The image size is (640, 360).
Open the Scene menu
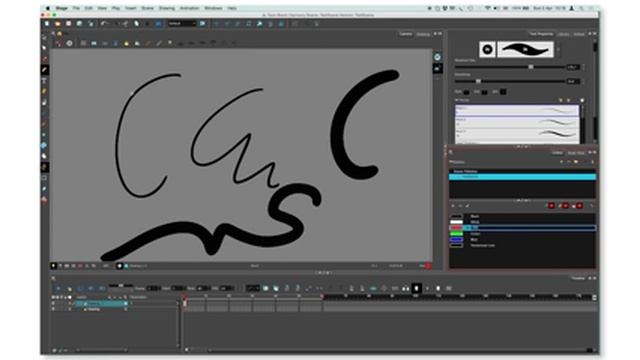click(147, 8)
